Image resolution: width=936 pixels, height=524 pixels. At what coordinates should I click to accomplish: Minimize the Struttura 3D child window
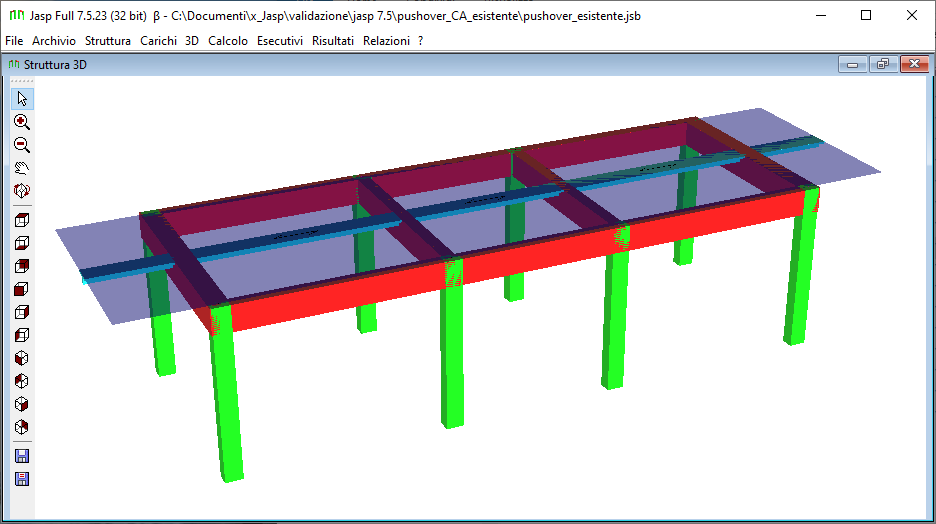click(852, 64)
